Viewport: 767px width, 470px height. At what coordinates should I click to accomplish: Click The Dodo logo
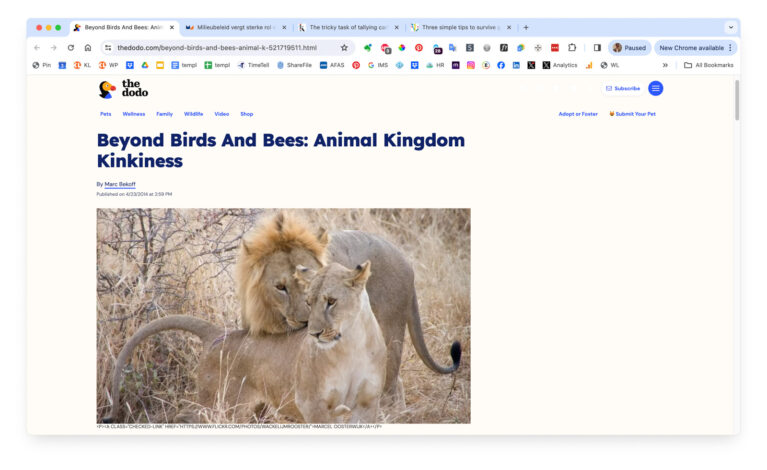tap(121, 89)
